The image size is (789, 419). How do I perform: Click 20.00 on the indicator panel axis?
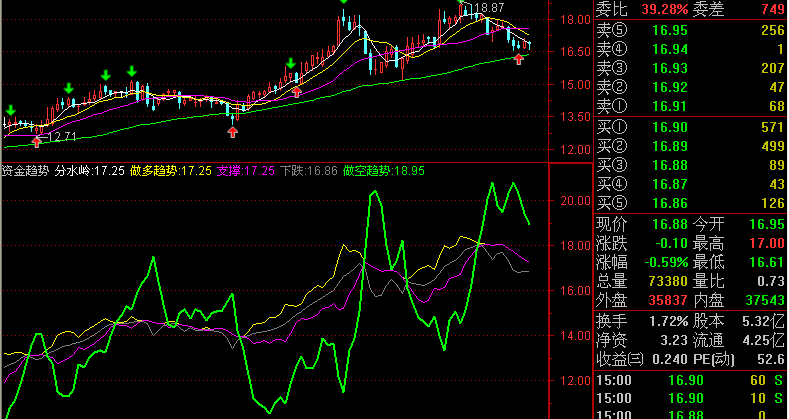point(576,201)
